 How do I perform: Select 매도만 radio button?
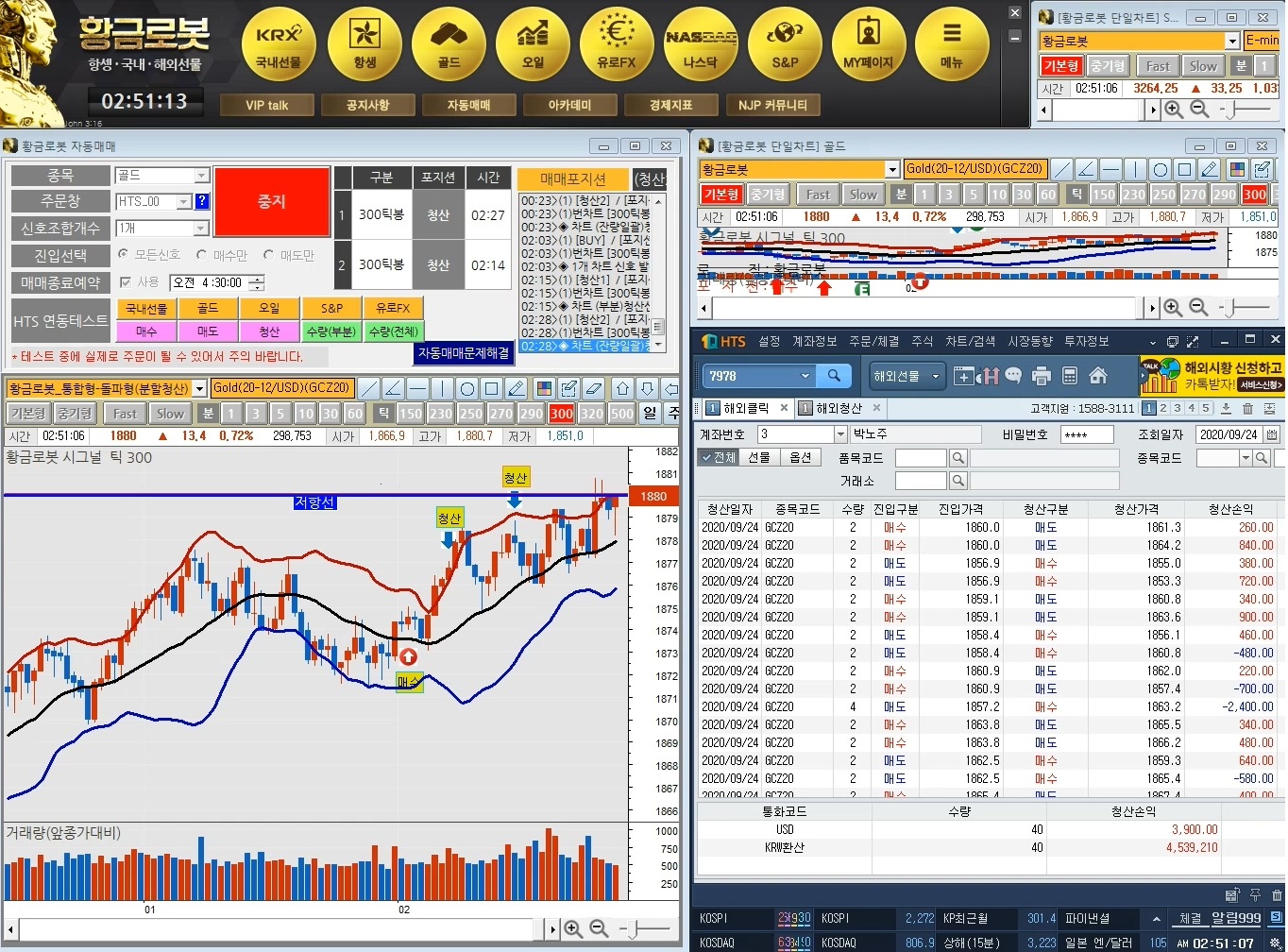pos(269,255)
